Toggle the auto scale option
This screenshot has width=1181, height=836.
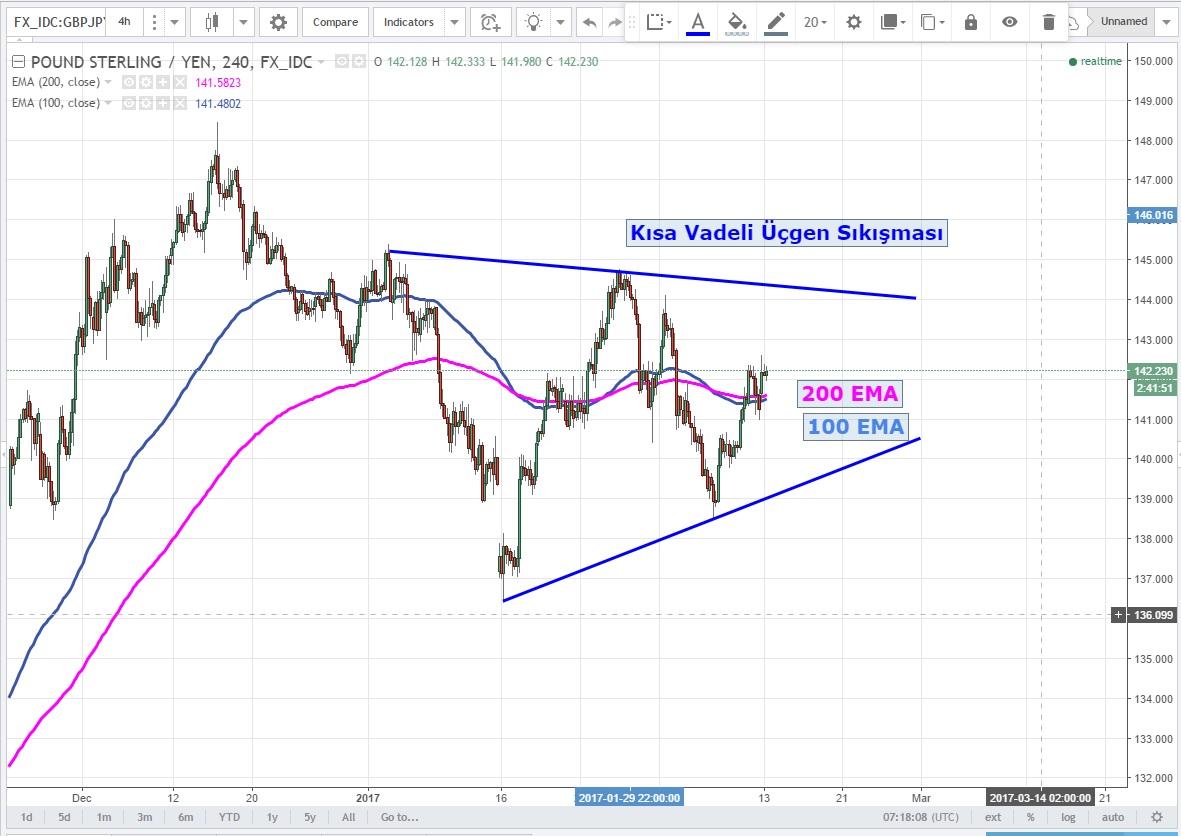pyautogui.click(x=1113, y=817)
